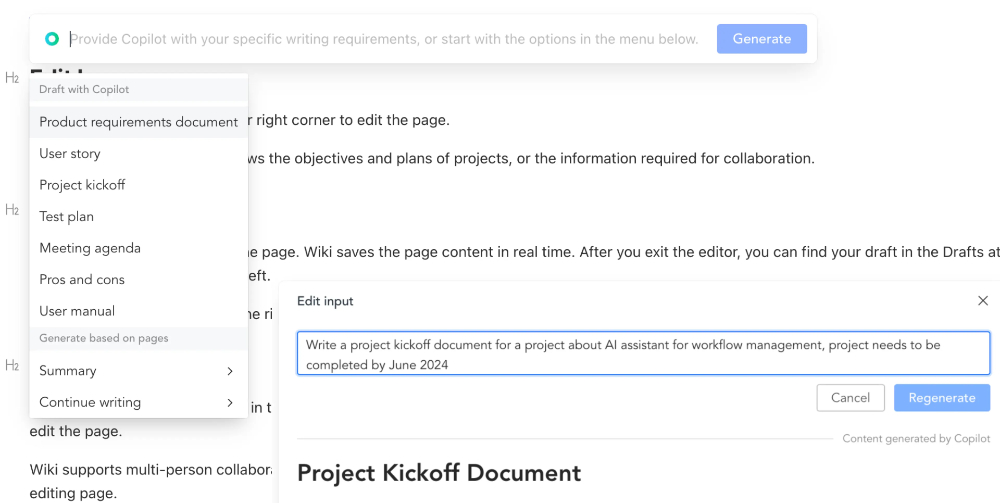Select Product requirements document template
This screenshot has width=1000, height=503.
pyautogui.click(x=138, y=122)
